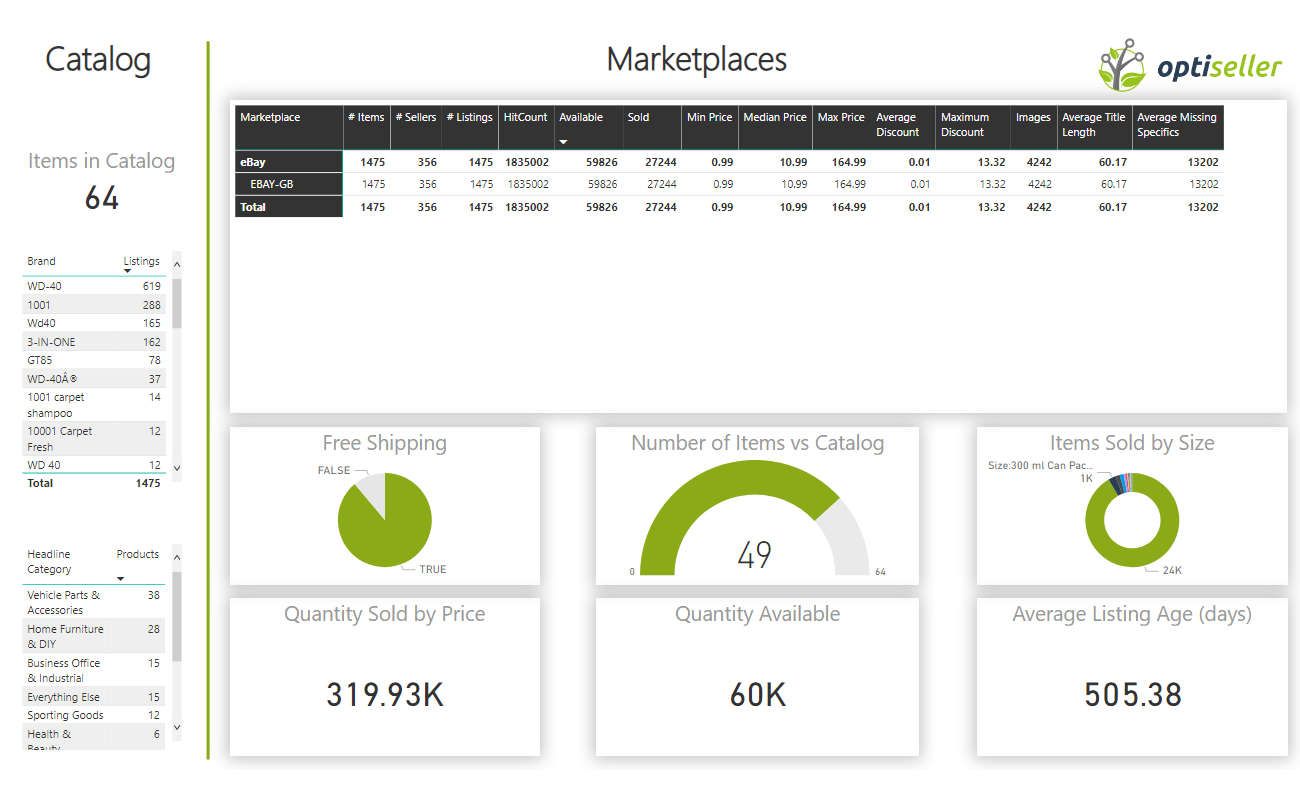The image size is (1300, 795).
Task: Select Vehicle Parts & Accessories category
Action: coord(94,602)
